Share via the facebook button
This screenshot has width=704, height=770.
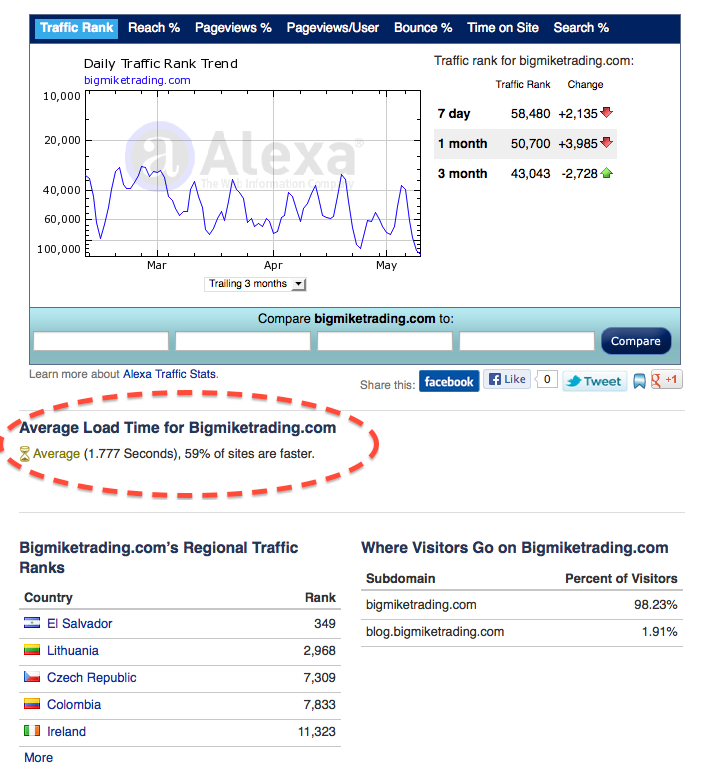449,382
